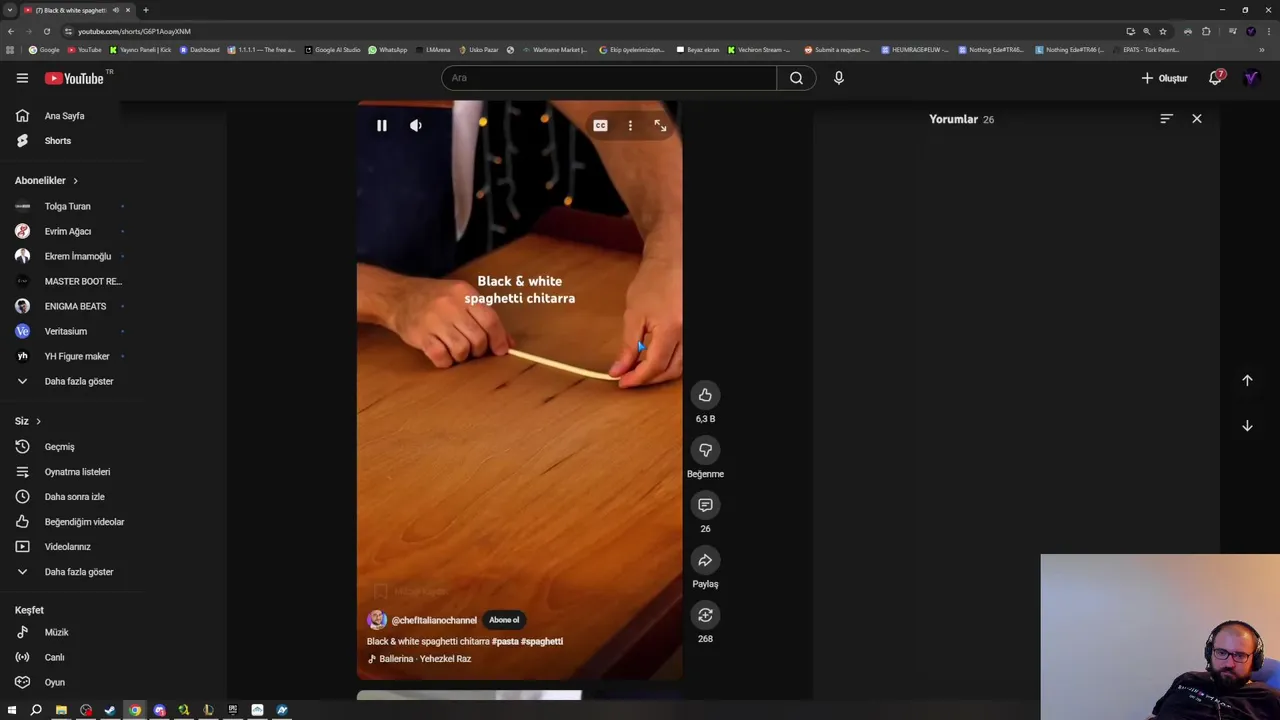The image size is (1280, 720).
Task: Open Videolarınız page
Action: 68,547
